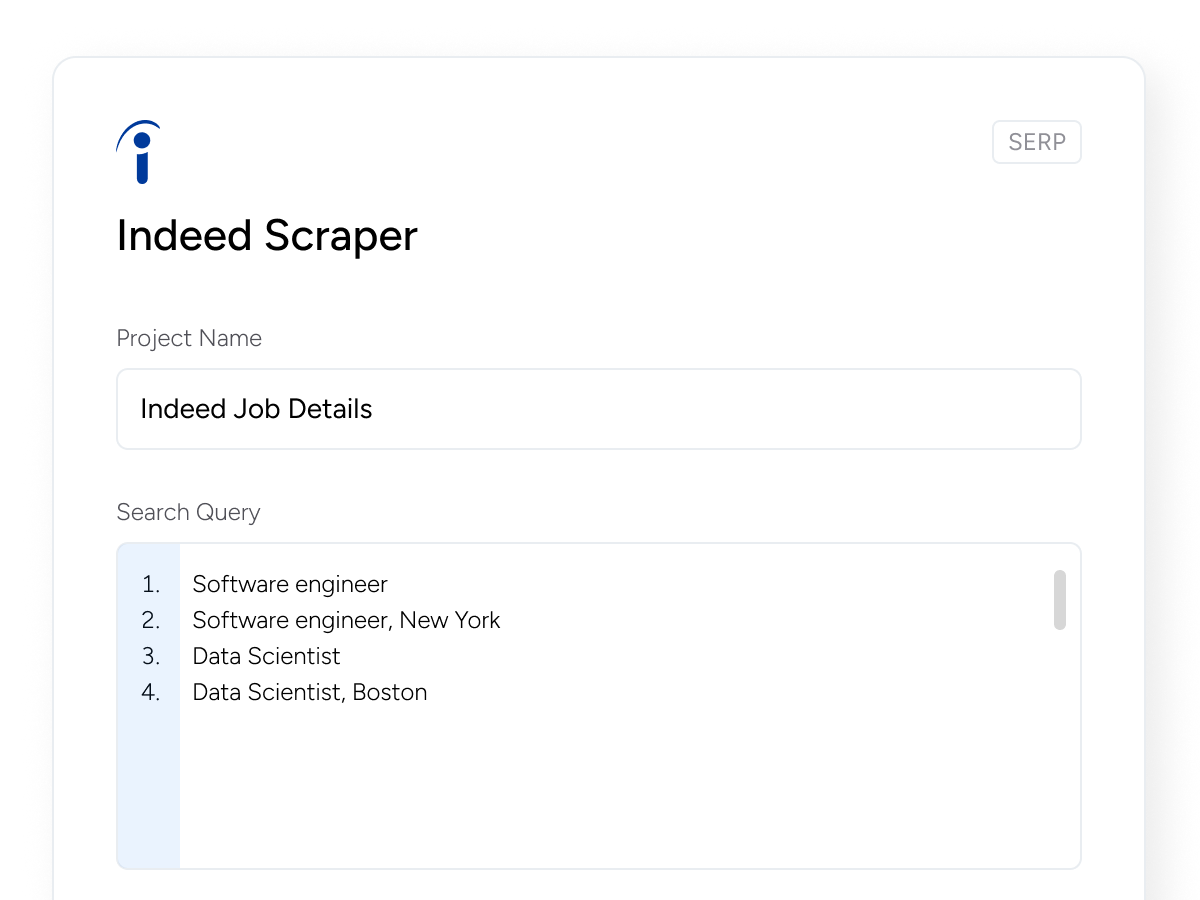Click line number 1 in the gutter
This screenshot has height=900, width=1200.
tap(151, 584)
